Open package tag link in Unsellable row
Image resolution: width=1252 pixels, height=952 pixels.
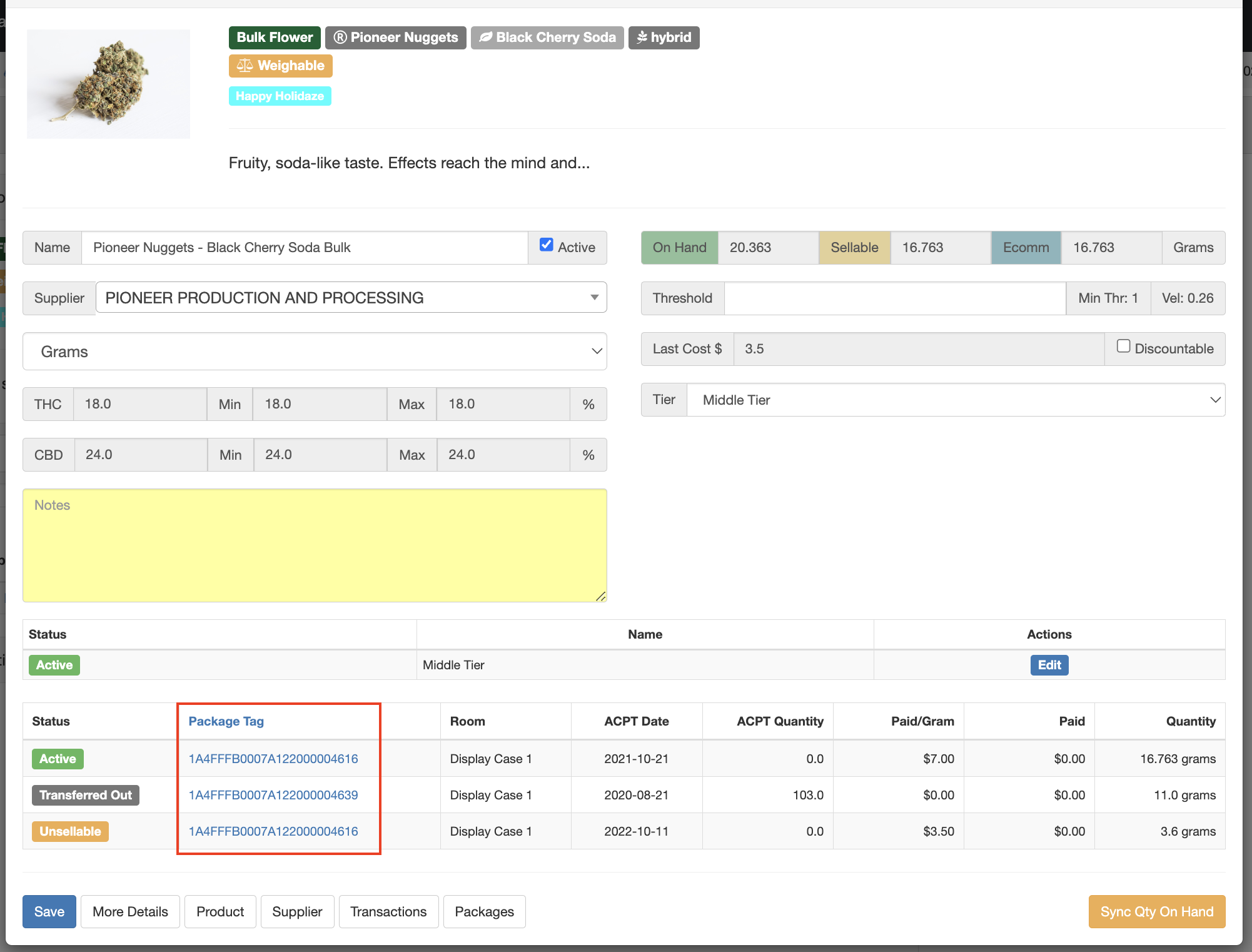tap(273, 831)
